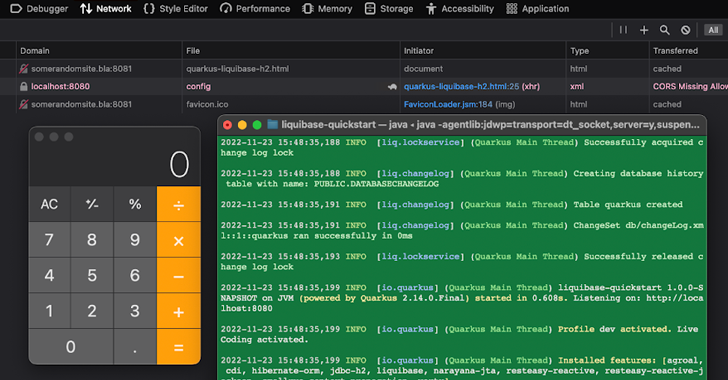The height and width of the screenshot is (380, 728).
Task: Select the favicon.ico request row
Action: [364, 104]
